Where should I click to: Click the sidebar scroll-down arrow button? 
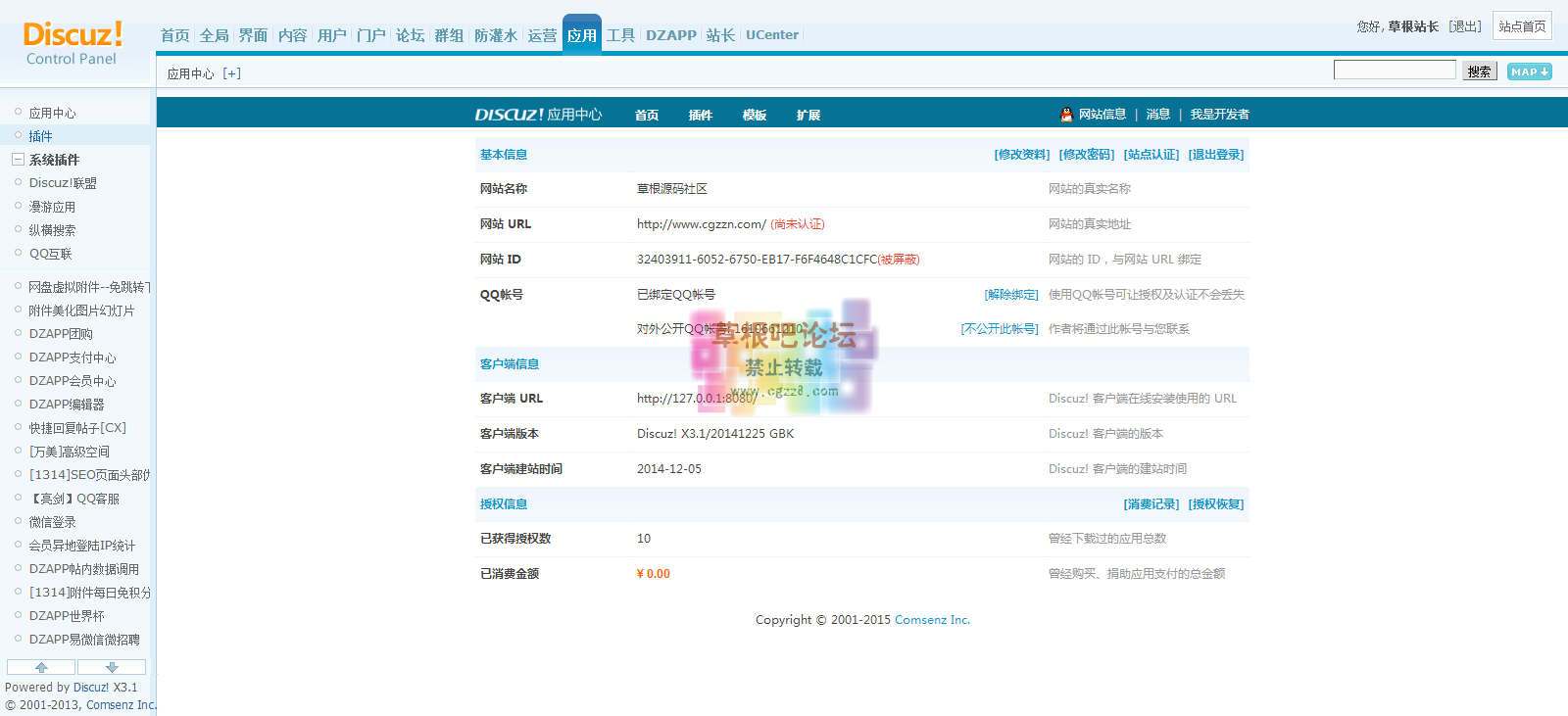coord(112,667)
